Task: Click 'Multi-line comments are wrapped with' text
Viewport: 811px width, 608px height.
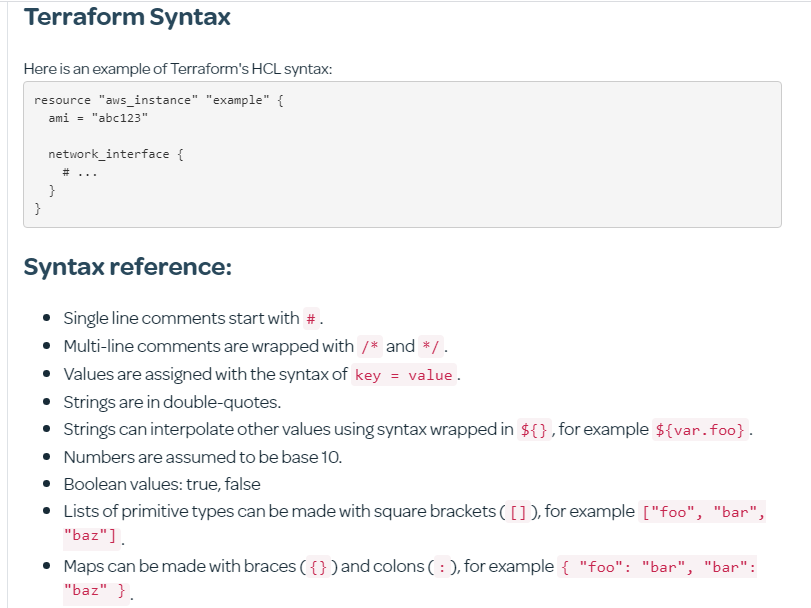Action: [x=208, y=346]
